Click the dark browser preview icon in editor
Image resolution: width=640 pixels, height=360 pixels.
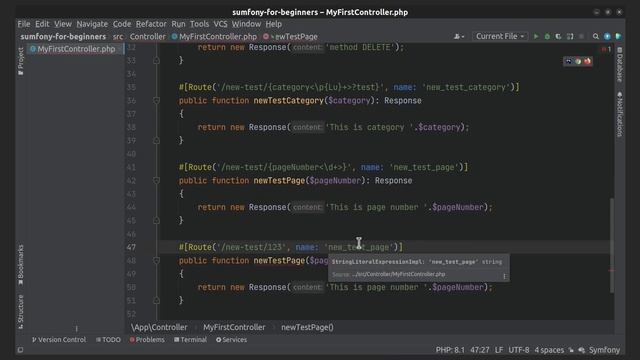568,62
